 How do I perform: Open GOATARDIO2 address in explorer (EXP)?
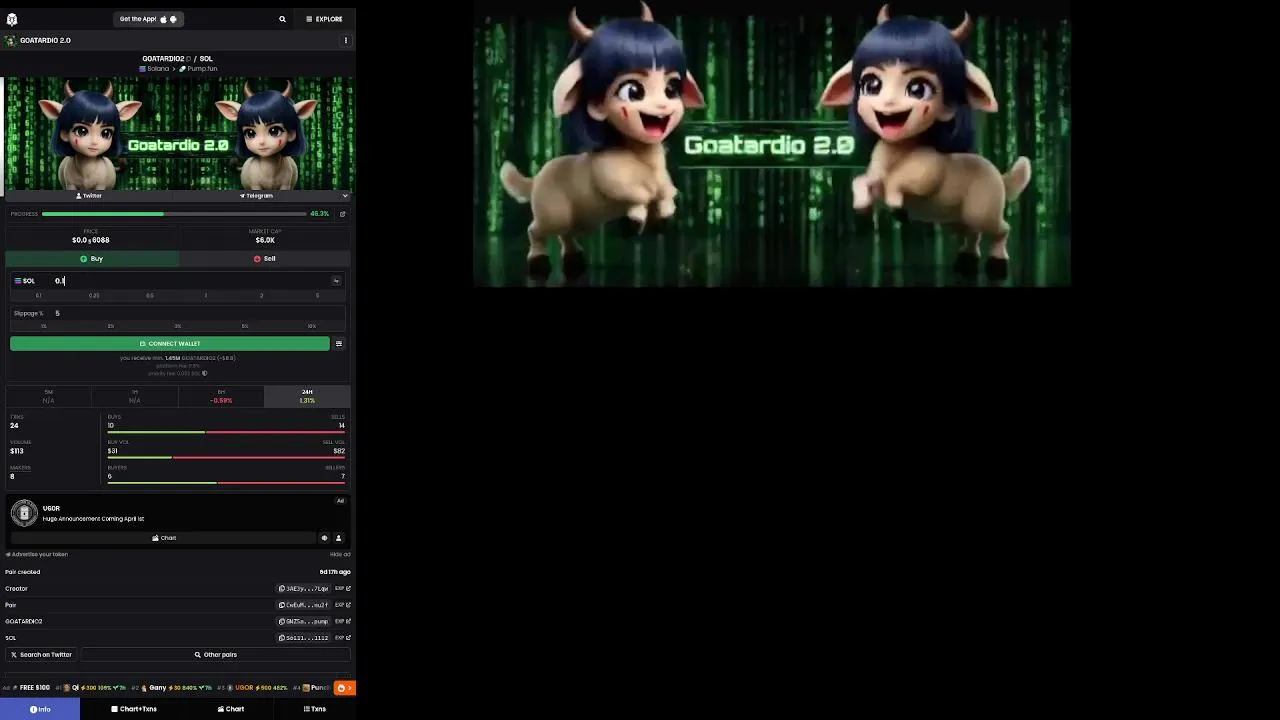click(x=342, y=622)
